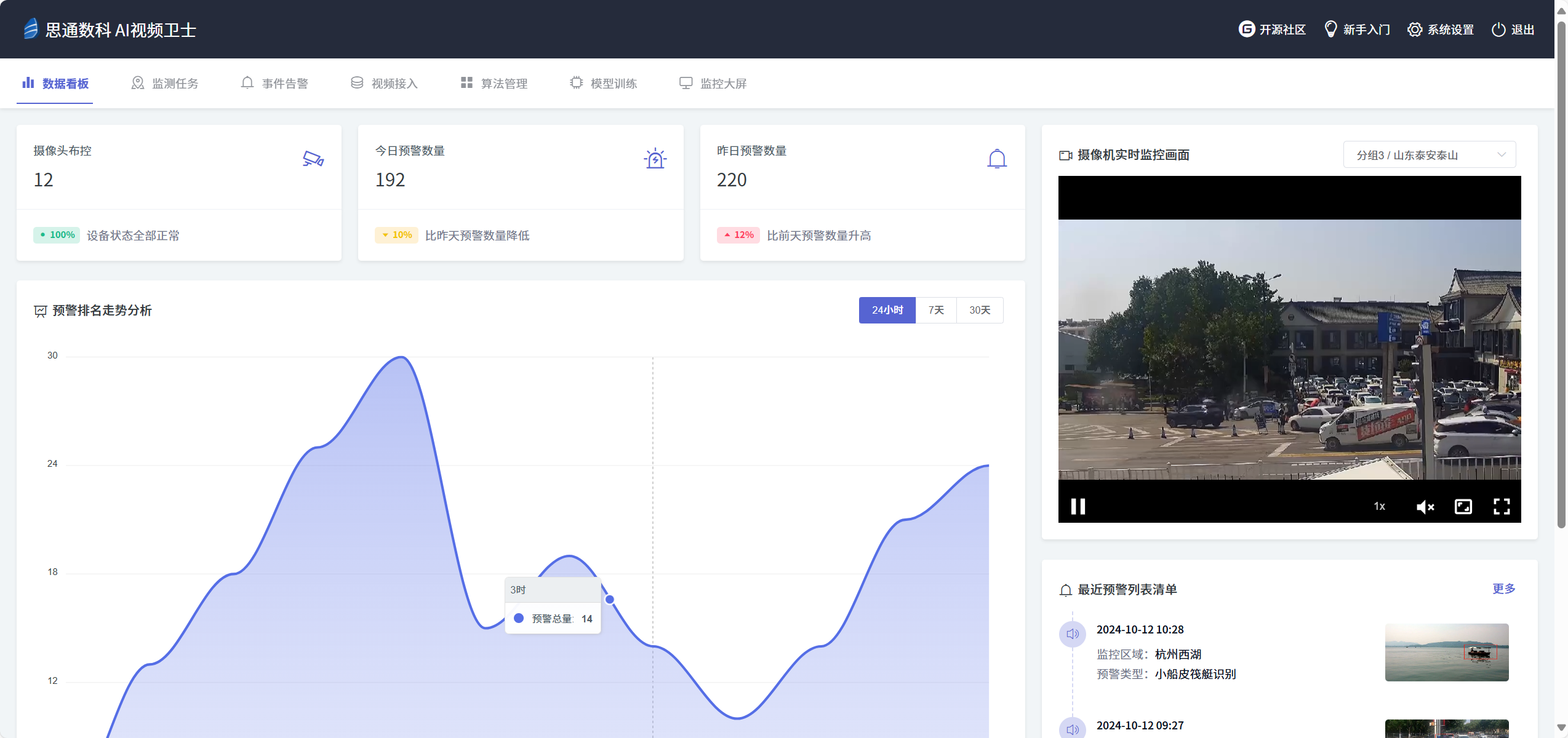Click the speaker icon beside 2024-10-12 10:28 alert

pyautogui.click(x=1073, y=634)
